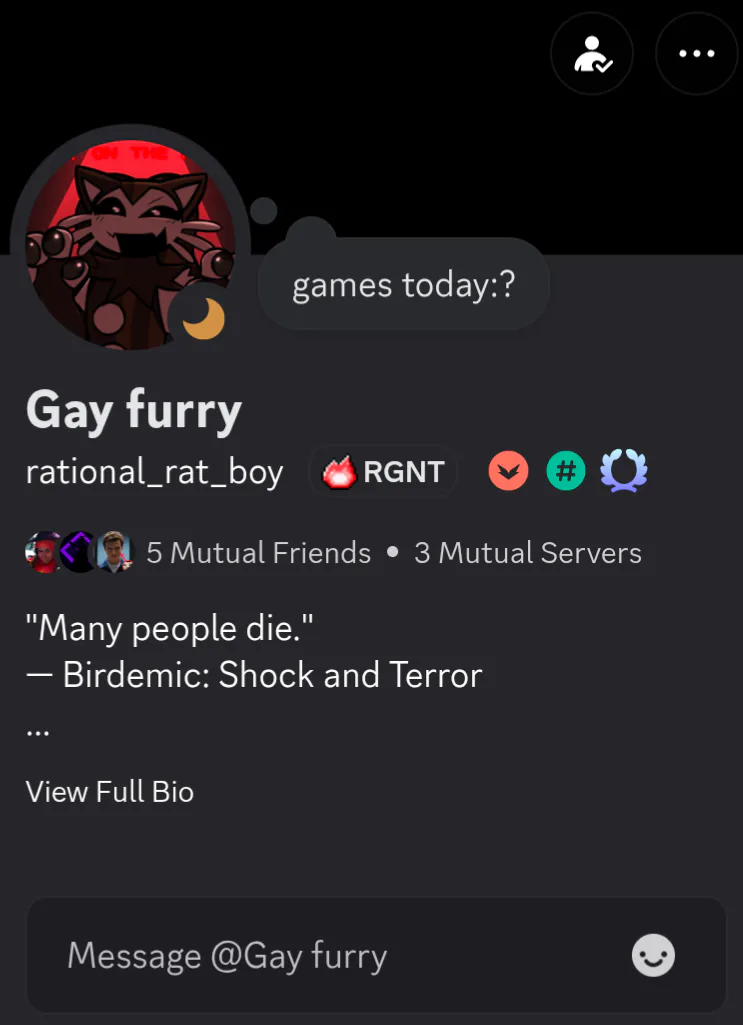
Task: Open the 5 Mutual Friends list
Action: coord(259,553)
